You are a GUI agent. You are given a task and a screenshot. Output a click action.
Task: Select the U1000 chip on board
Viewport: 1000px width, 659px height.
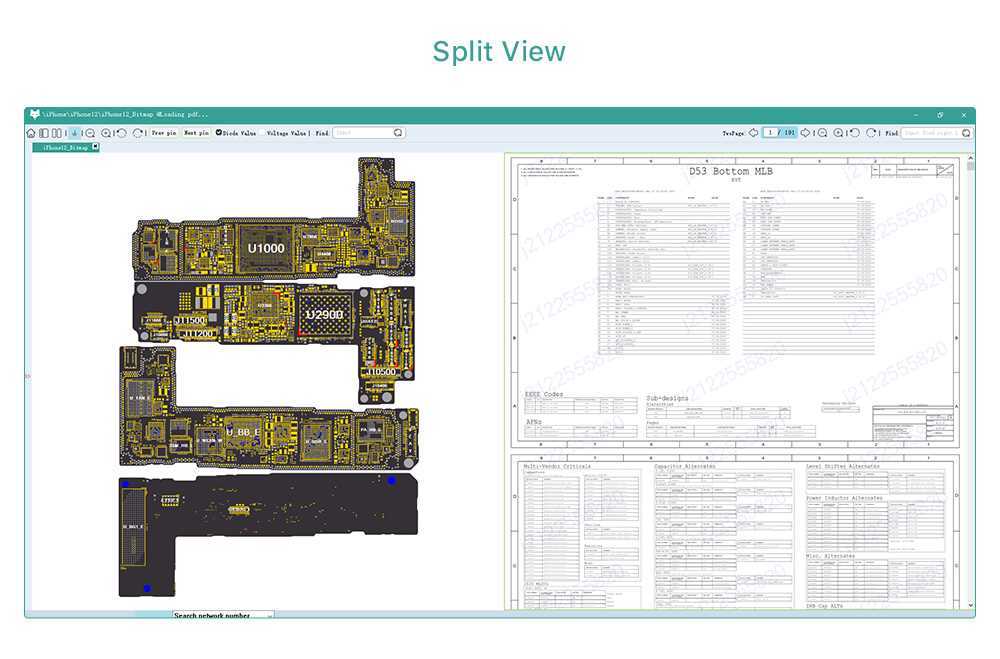tap(266, 248)
